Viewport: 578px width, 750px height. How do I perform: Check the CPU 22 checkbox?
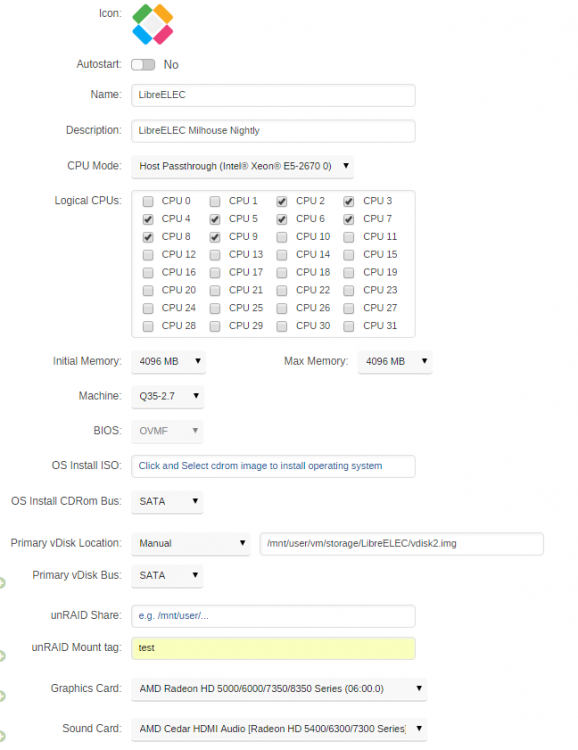coord(282,290)
